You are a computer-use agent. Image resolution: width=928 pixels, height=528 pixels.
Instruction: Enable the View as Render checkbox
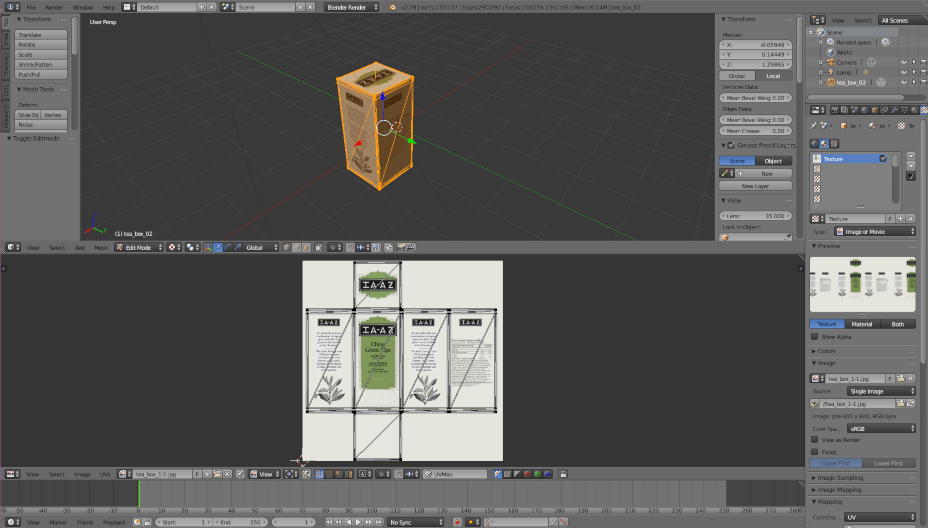point(815,440)
